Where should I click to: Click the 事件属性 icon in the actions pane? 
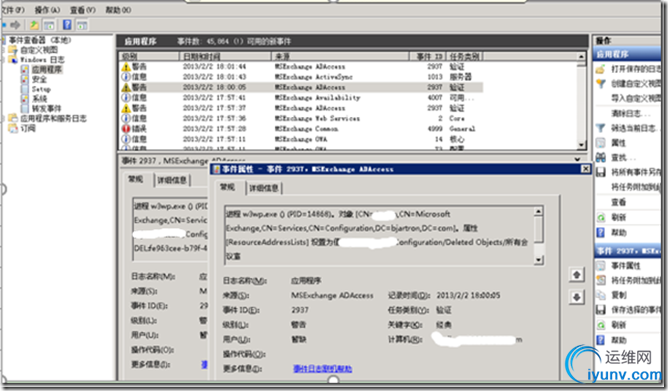pyautogui.click(x=600, y=266)
